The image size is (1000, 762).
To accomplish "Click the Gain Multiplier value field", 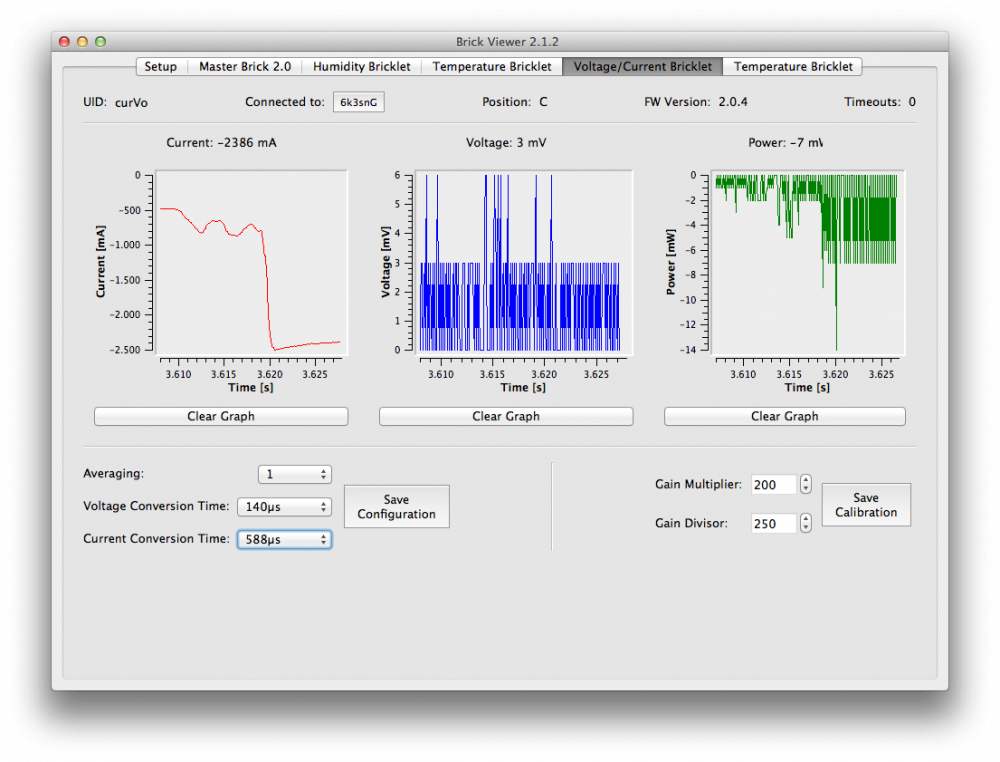I will pos(773,484).
